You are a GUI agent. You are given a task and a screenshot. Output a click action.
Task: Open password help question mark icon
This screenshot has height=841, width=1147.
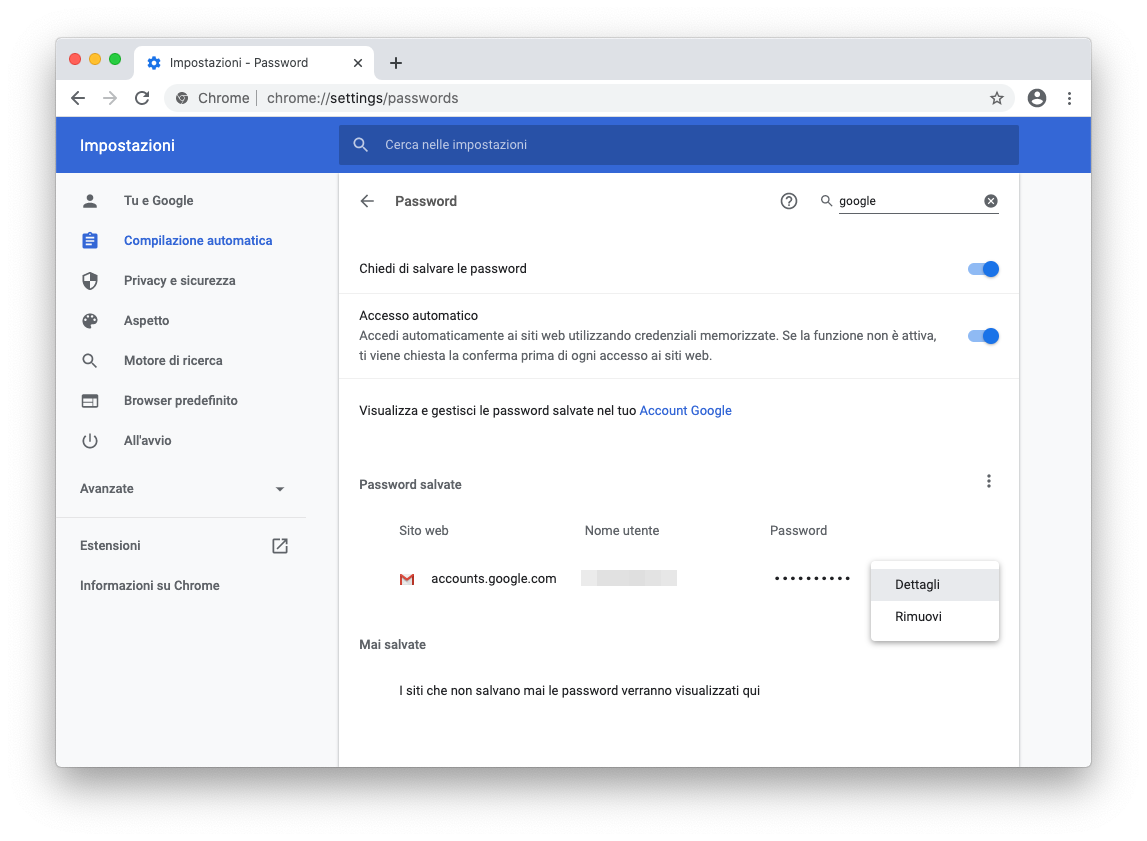789,201
